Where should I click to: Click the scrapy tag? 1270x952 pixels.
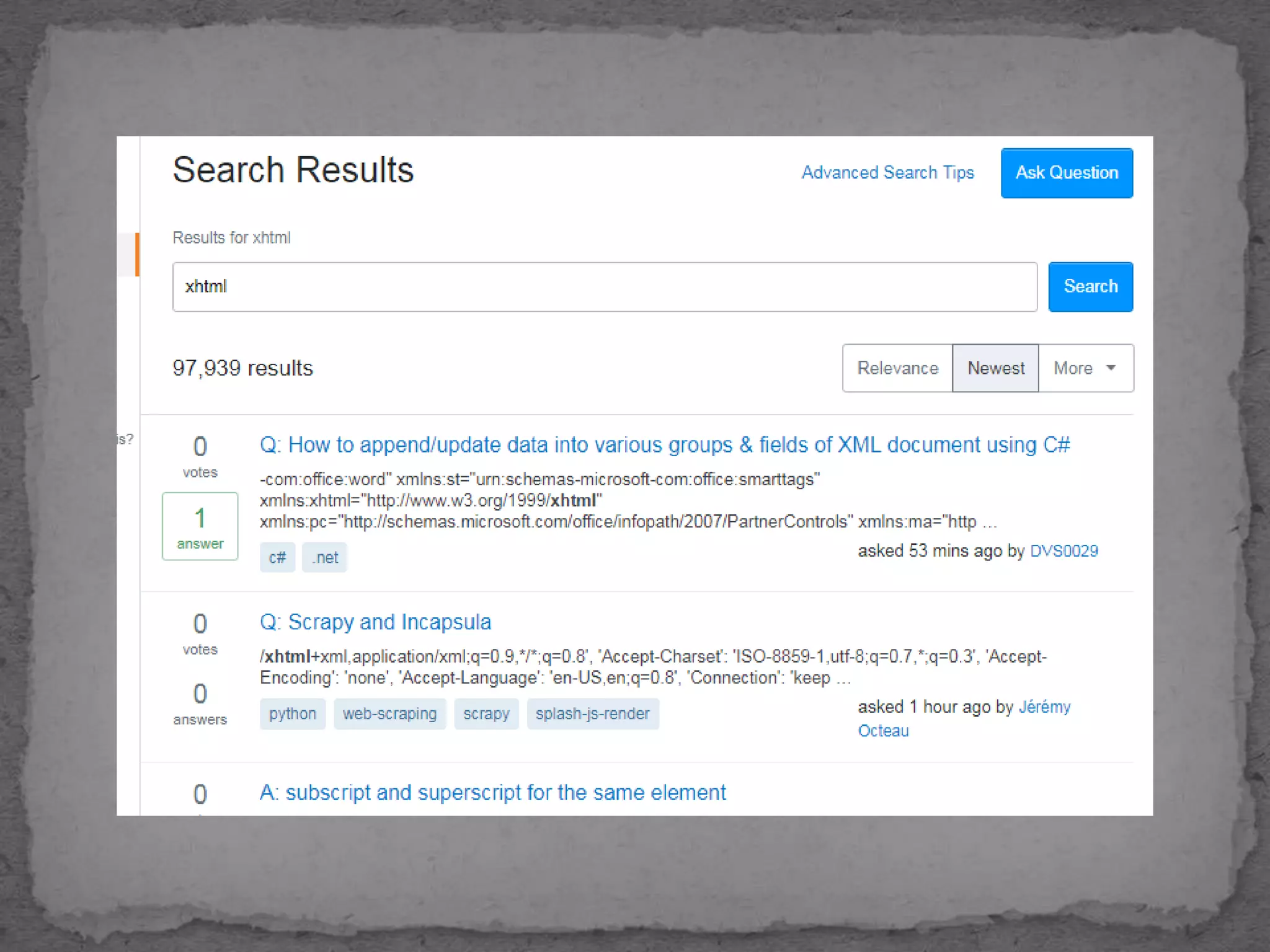(486, 714)
